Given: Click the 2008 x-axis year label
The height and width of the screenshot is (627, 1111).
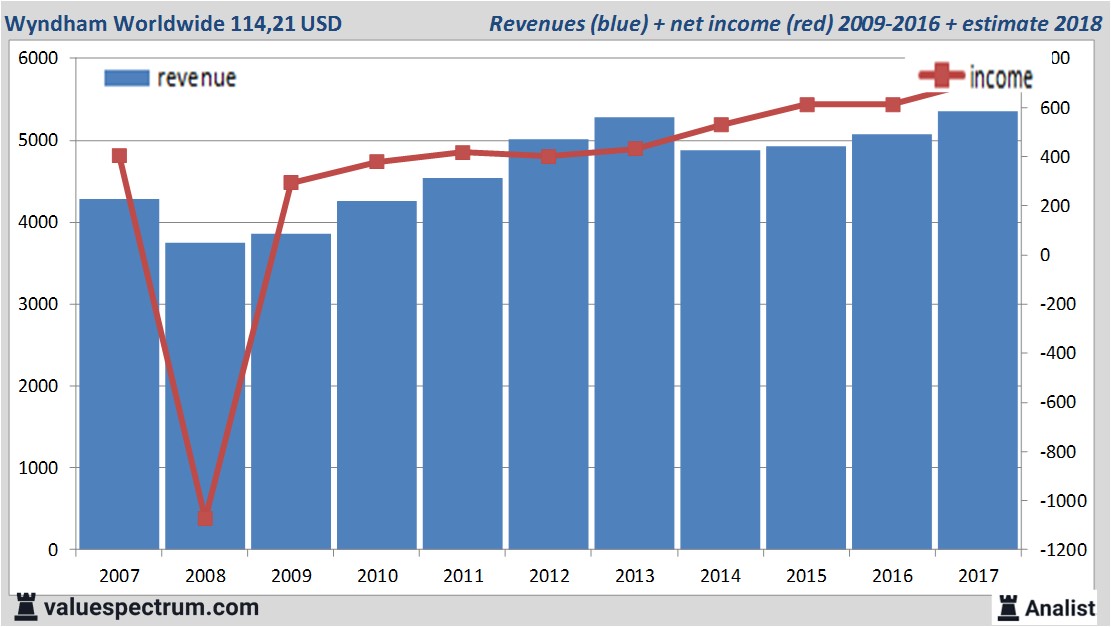Looking at the screenshot, I should click(205, 575).
